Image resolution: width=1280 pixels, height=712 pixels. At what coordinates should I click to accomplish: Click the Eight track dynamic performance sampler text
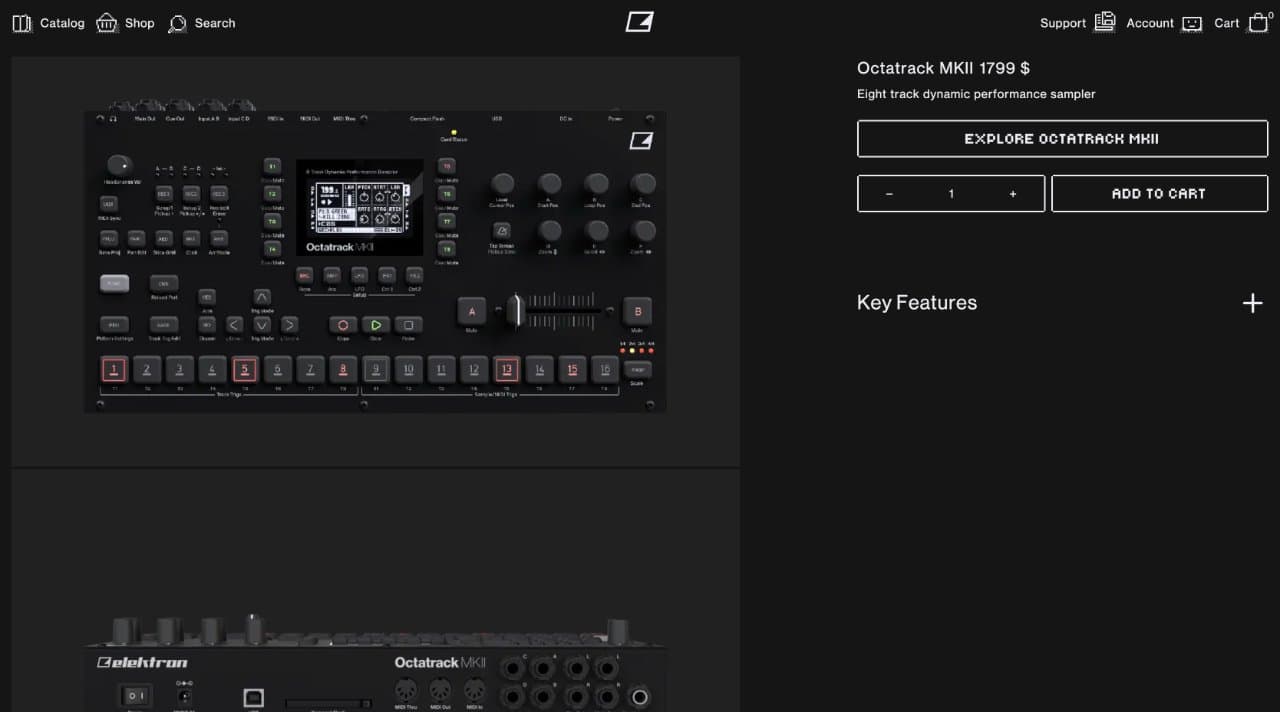click(x=976, y=94)
